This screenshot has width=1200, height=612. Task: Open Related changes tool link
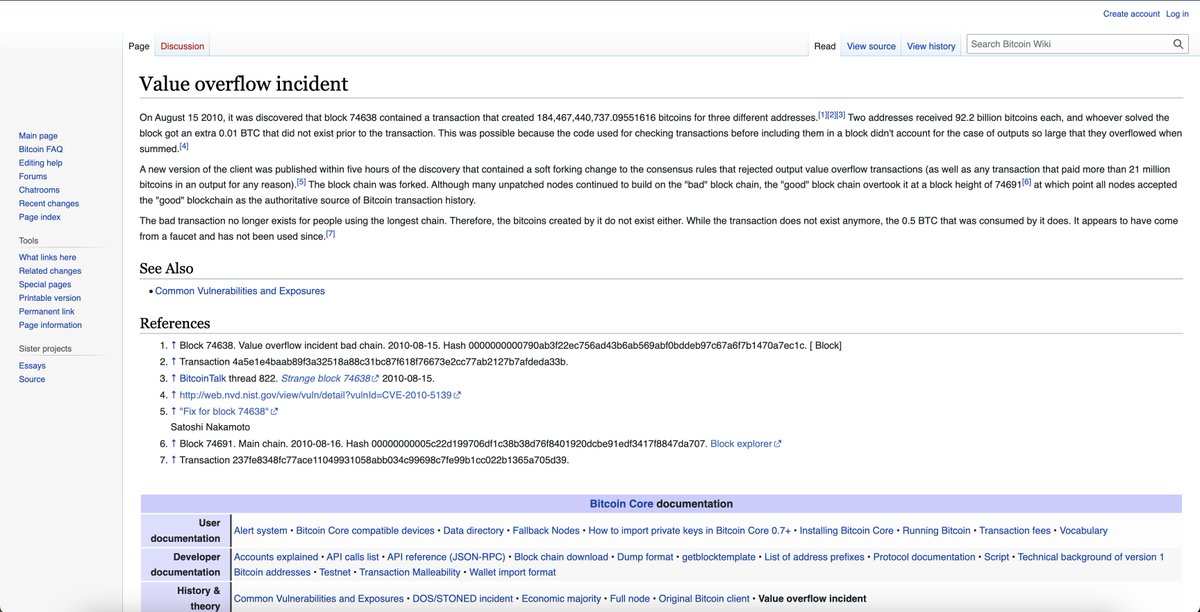click(x=50, y=271)
